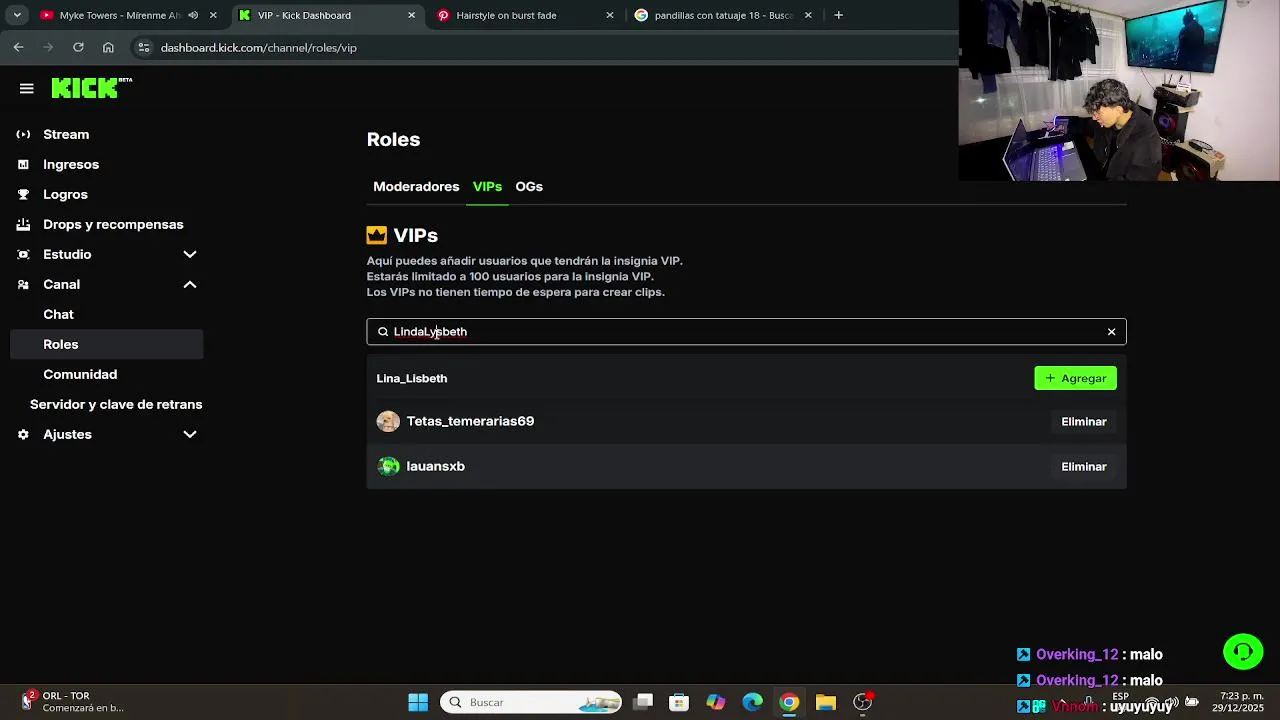Open Task View on the taskbar

click(643, 702)
